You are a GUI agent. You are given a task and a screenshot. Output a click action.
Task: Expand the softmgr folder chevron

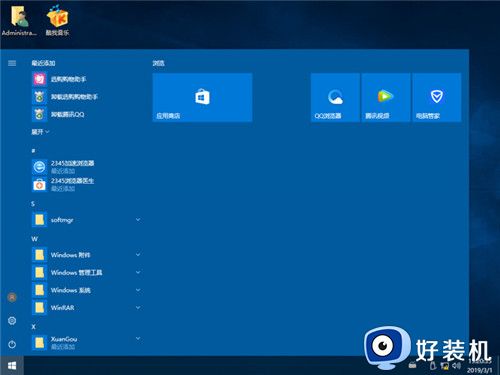tap(138, 220)
